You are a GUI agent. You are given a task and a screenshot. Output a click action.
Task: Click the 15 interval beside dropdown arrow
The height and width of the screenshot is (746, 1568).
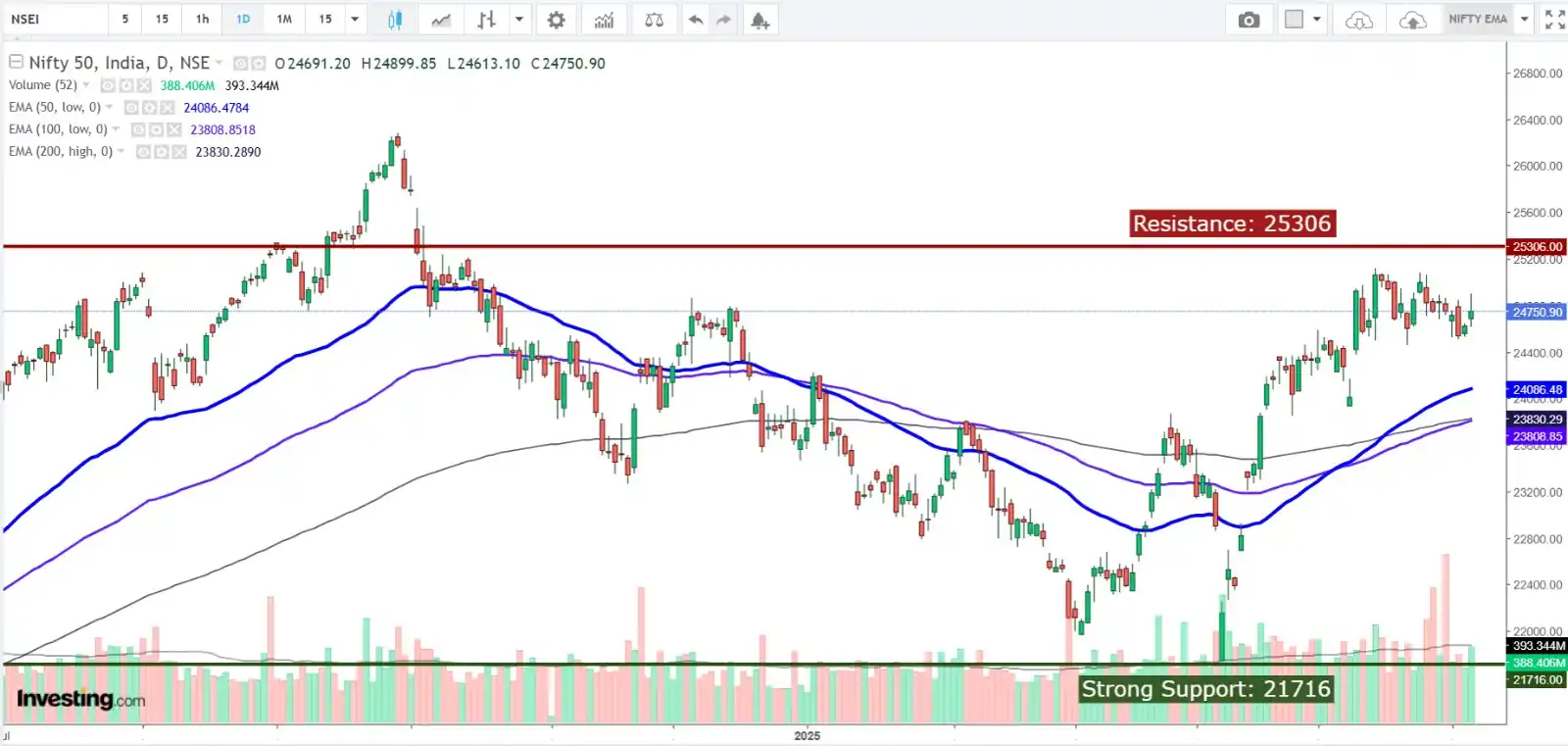tap(325, 20)
